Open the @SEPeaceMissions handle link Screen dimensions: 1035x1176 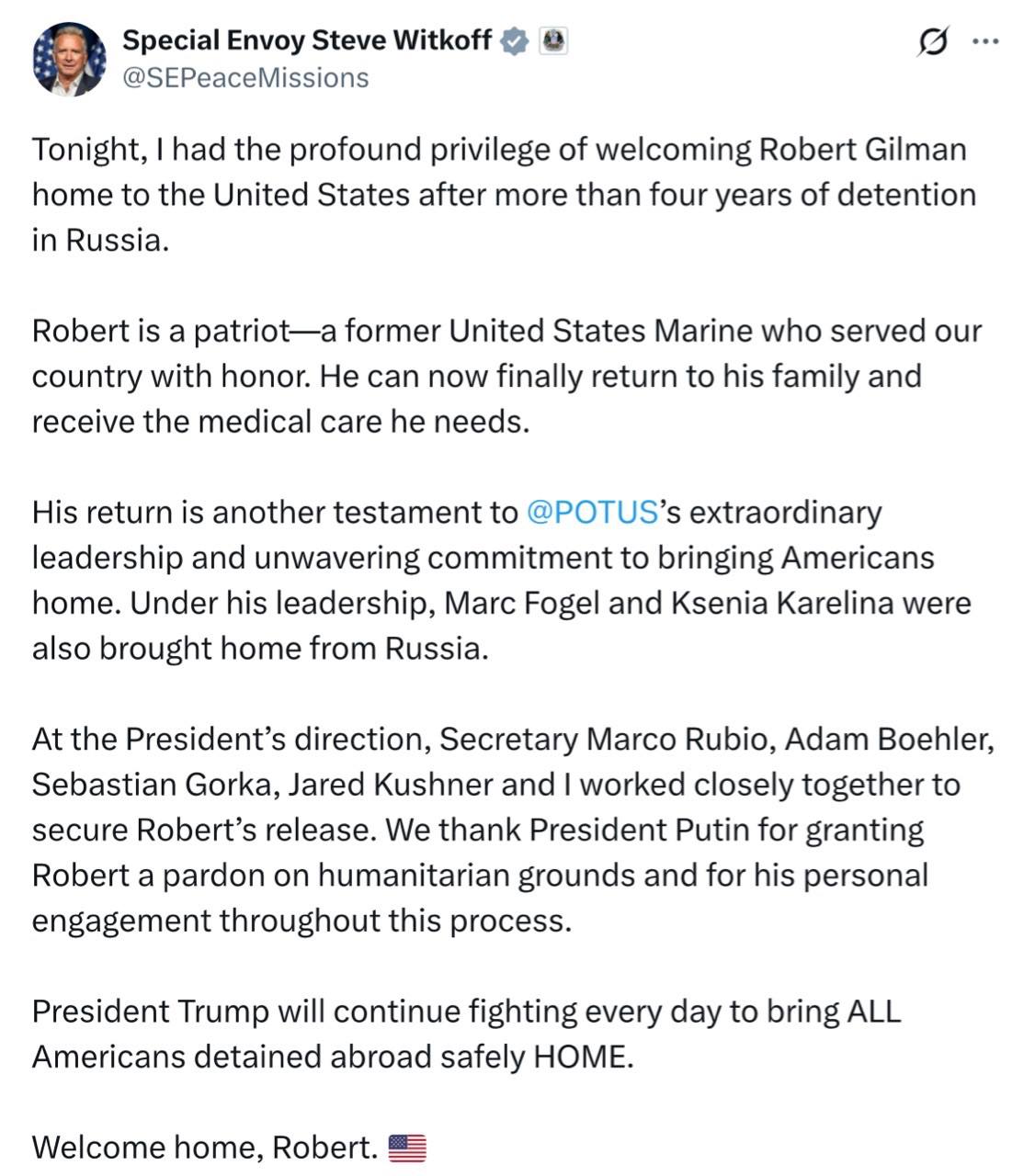pyautogui.click(x=245, y=78)
